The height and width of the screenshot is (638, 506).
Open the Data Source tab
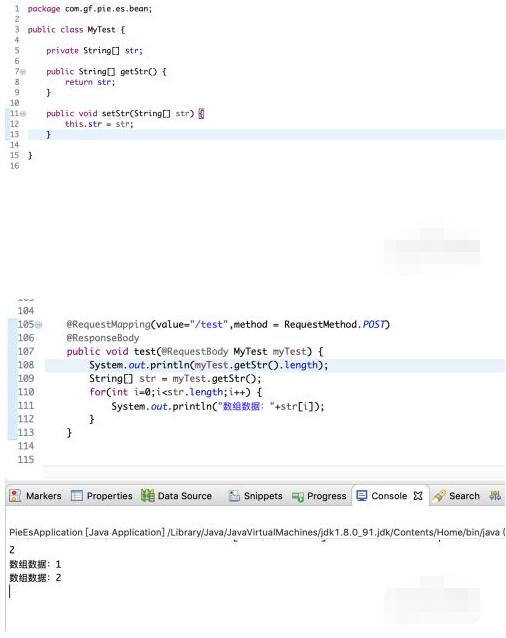[177, 496]
